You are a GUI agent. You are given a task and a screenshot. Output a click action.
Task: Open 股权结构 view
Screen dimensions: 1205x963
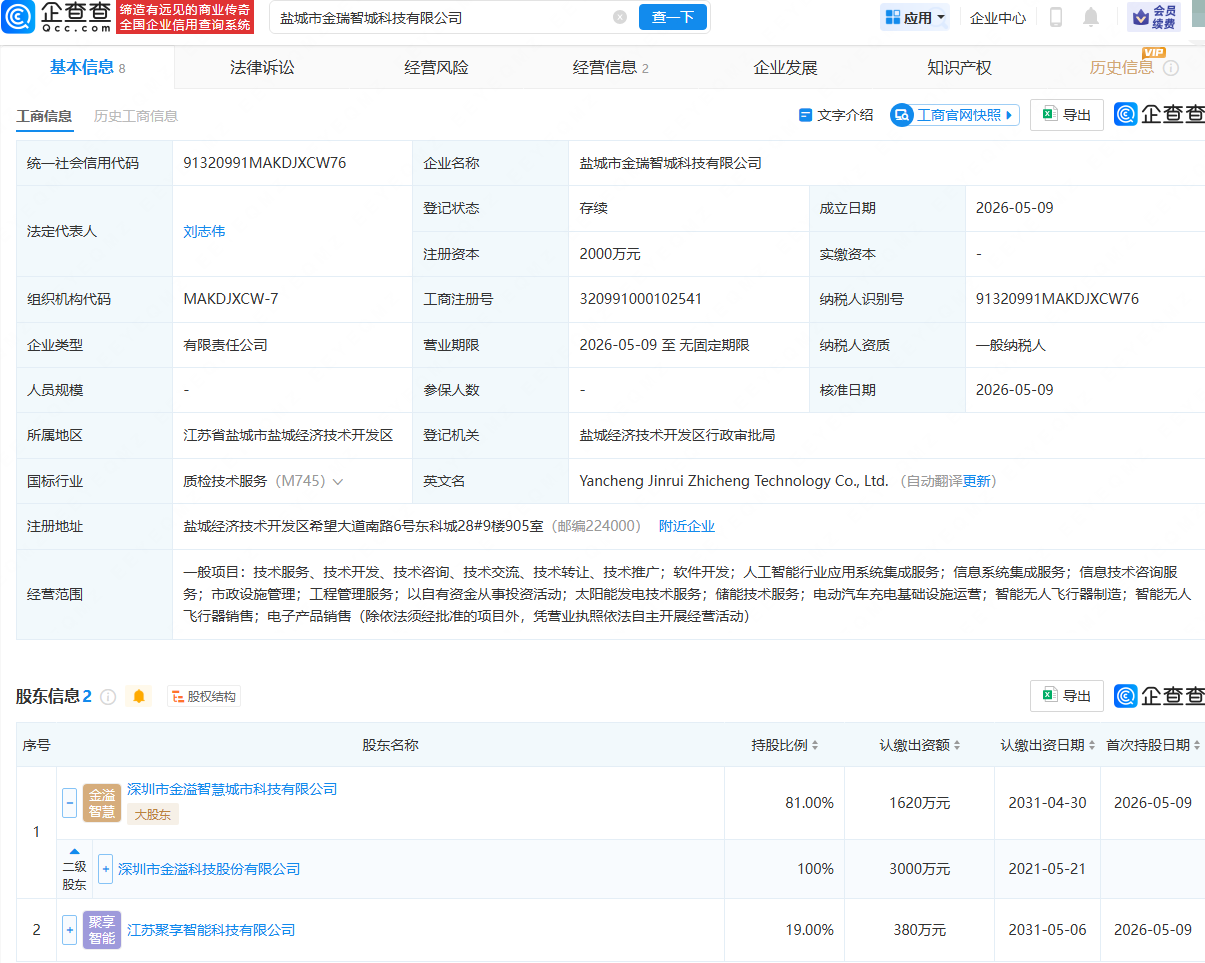(203, 696)
